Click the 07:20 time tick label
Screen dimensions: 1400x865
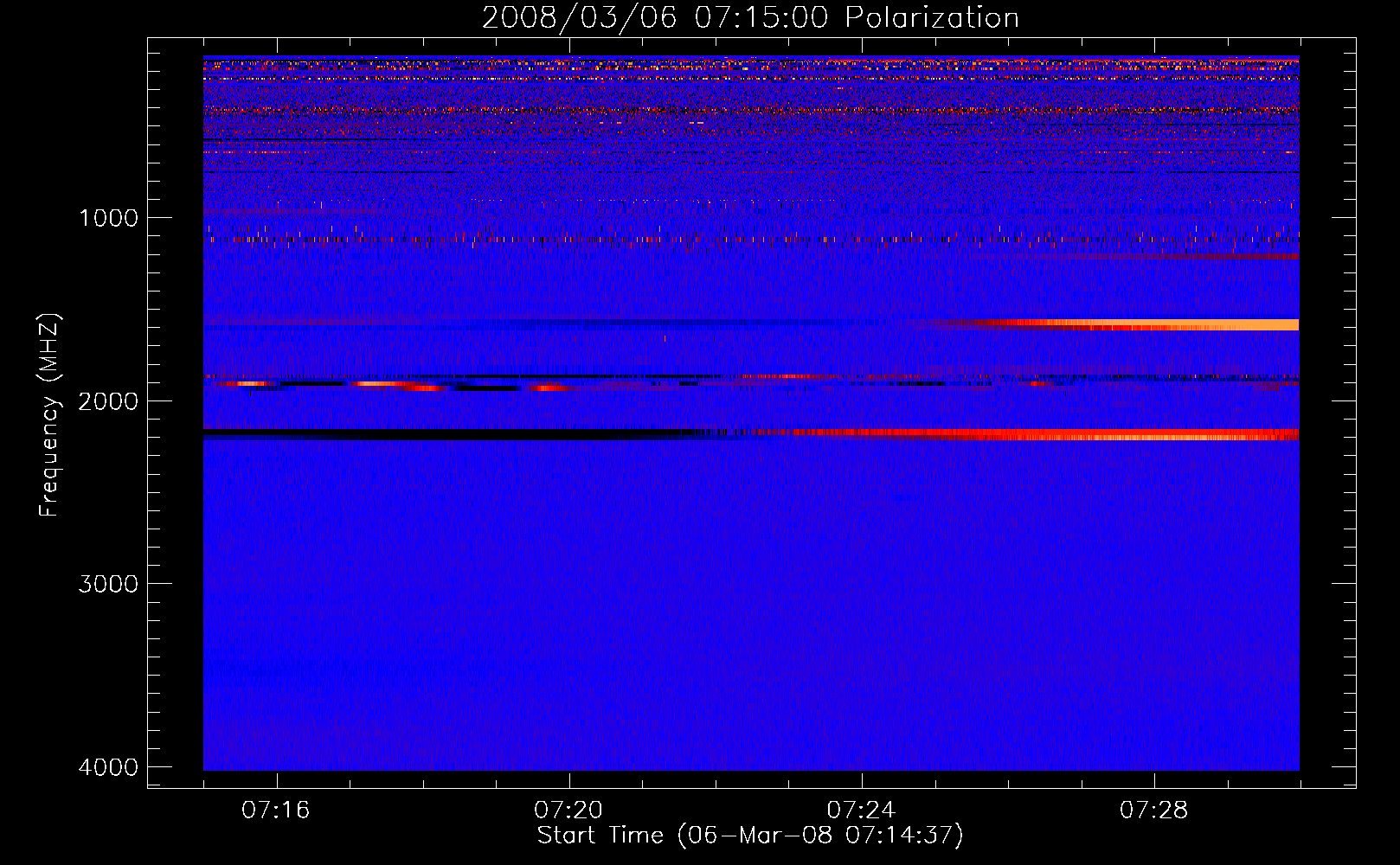tap(568, 810)
